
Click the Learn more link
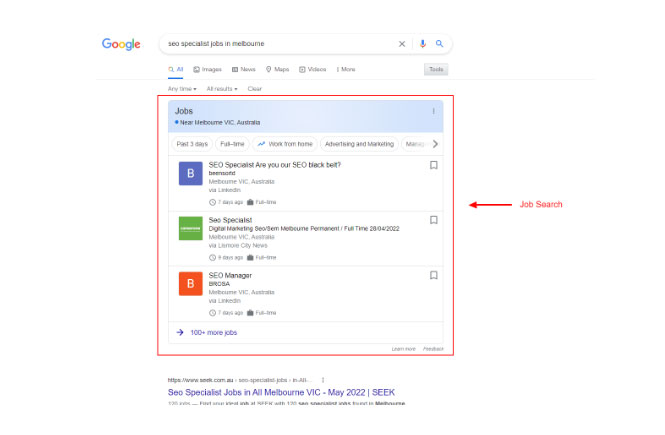403,349
